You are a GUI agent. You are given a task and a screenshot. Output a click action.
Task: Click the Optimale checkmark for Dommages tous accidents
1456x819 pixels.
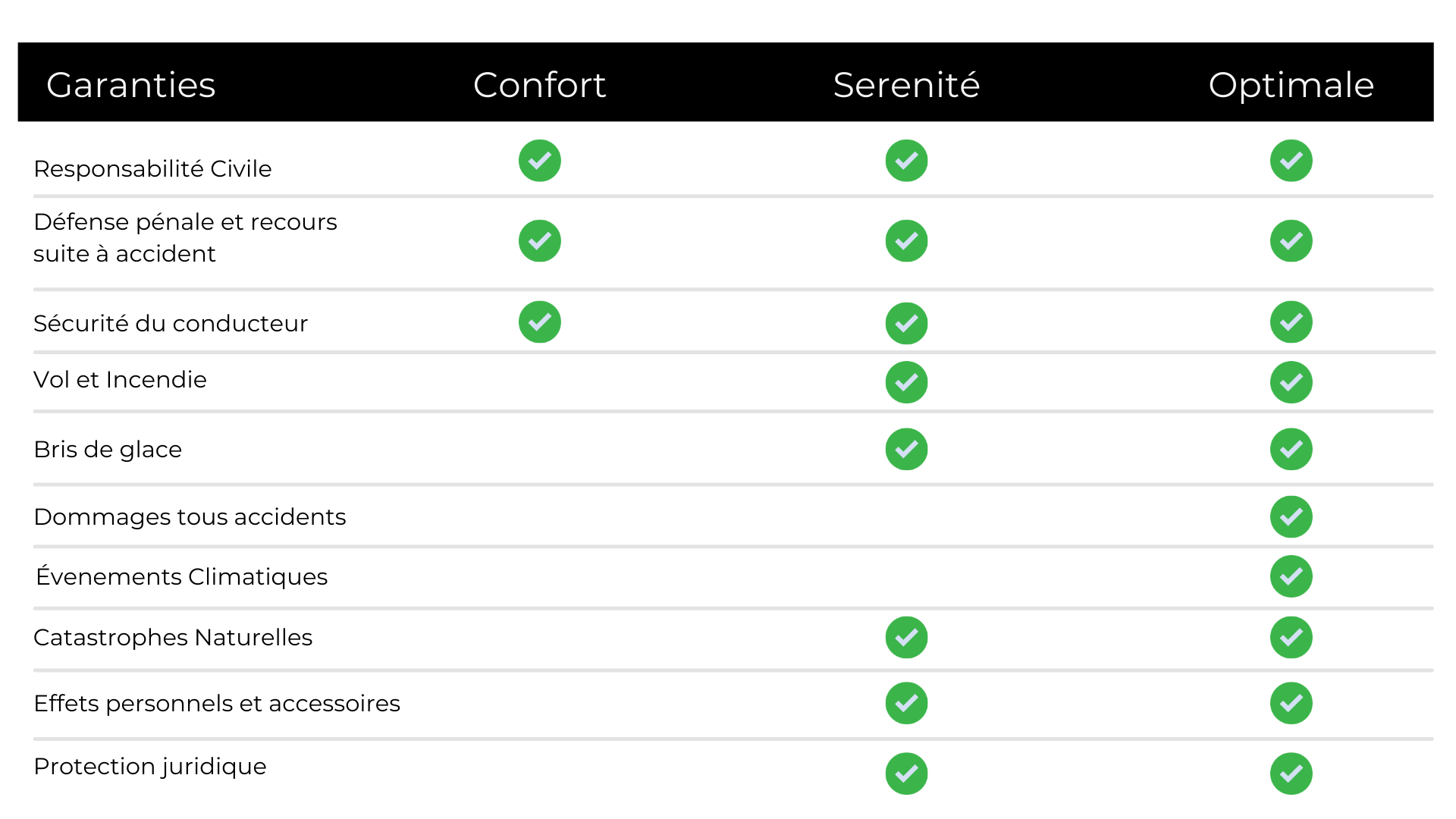tap(1291, 517)
